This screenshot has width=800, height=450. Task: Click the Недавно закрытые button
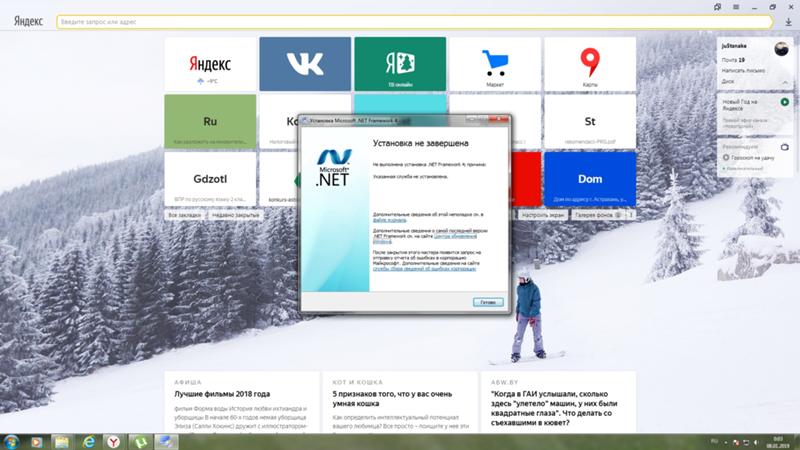(236, 215)
